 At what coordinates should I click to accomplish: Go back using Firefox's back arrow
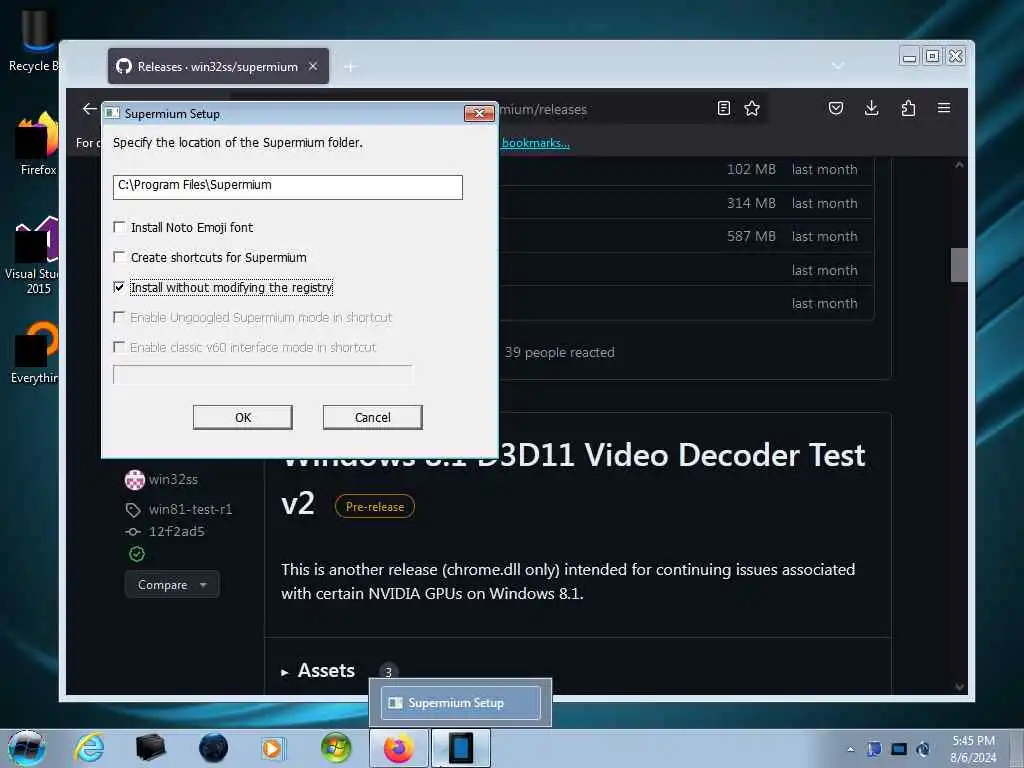(89, 109)
